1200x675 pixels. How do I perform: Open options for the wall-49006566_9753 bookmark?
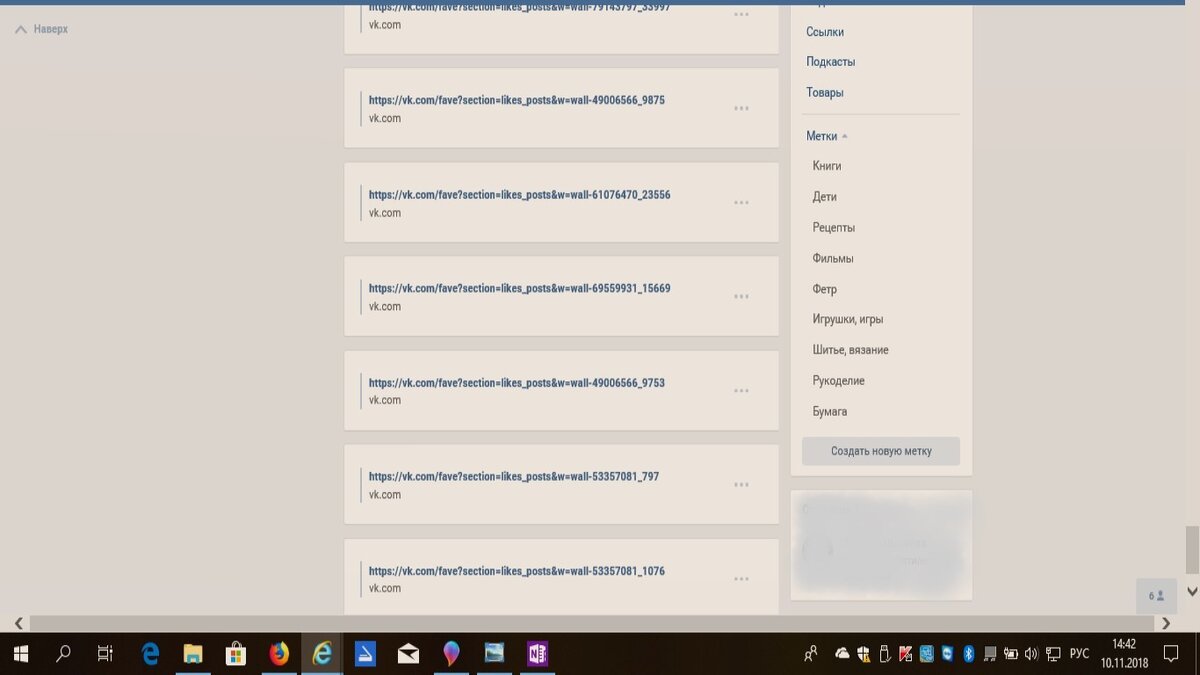[741, 390]
